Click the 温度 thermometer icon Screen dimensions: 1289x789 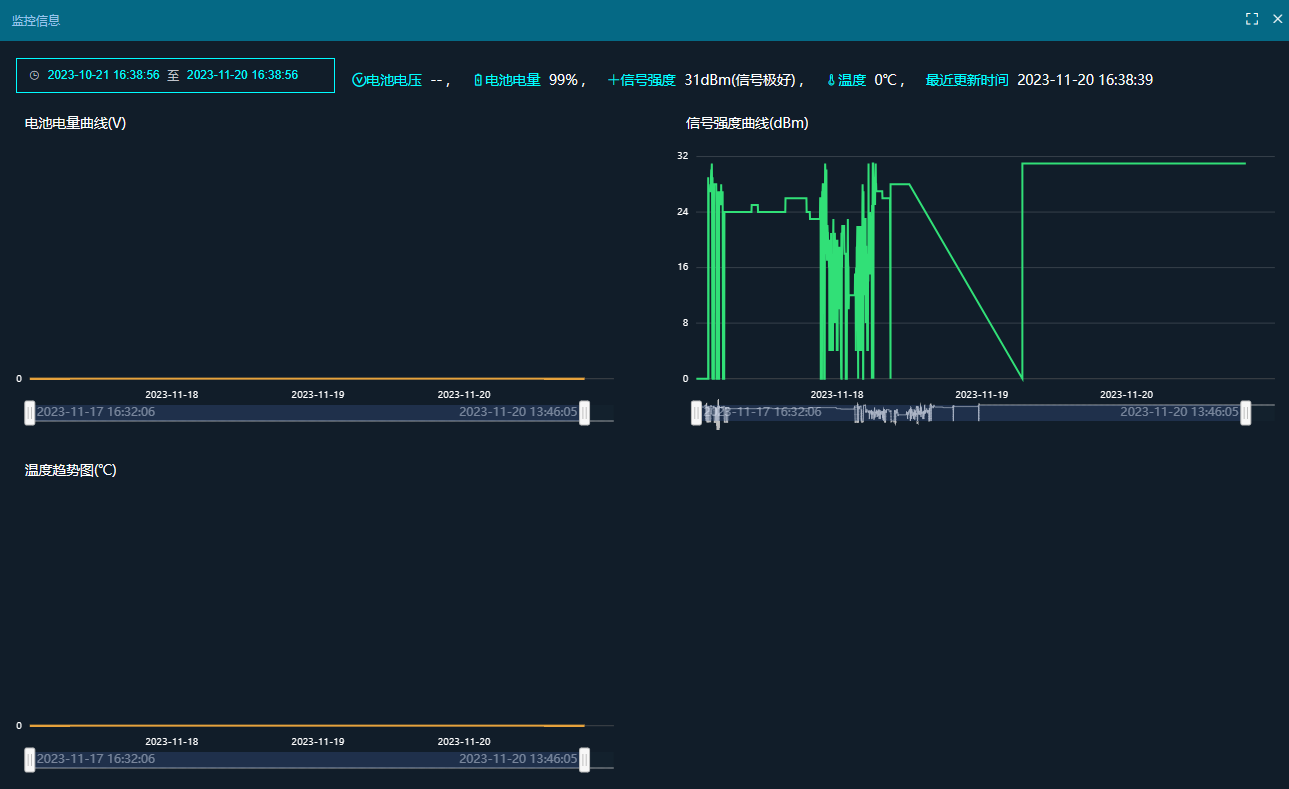point(831,80)
